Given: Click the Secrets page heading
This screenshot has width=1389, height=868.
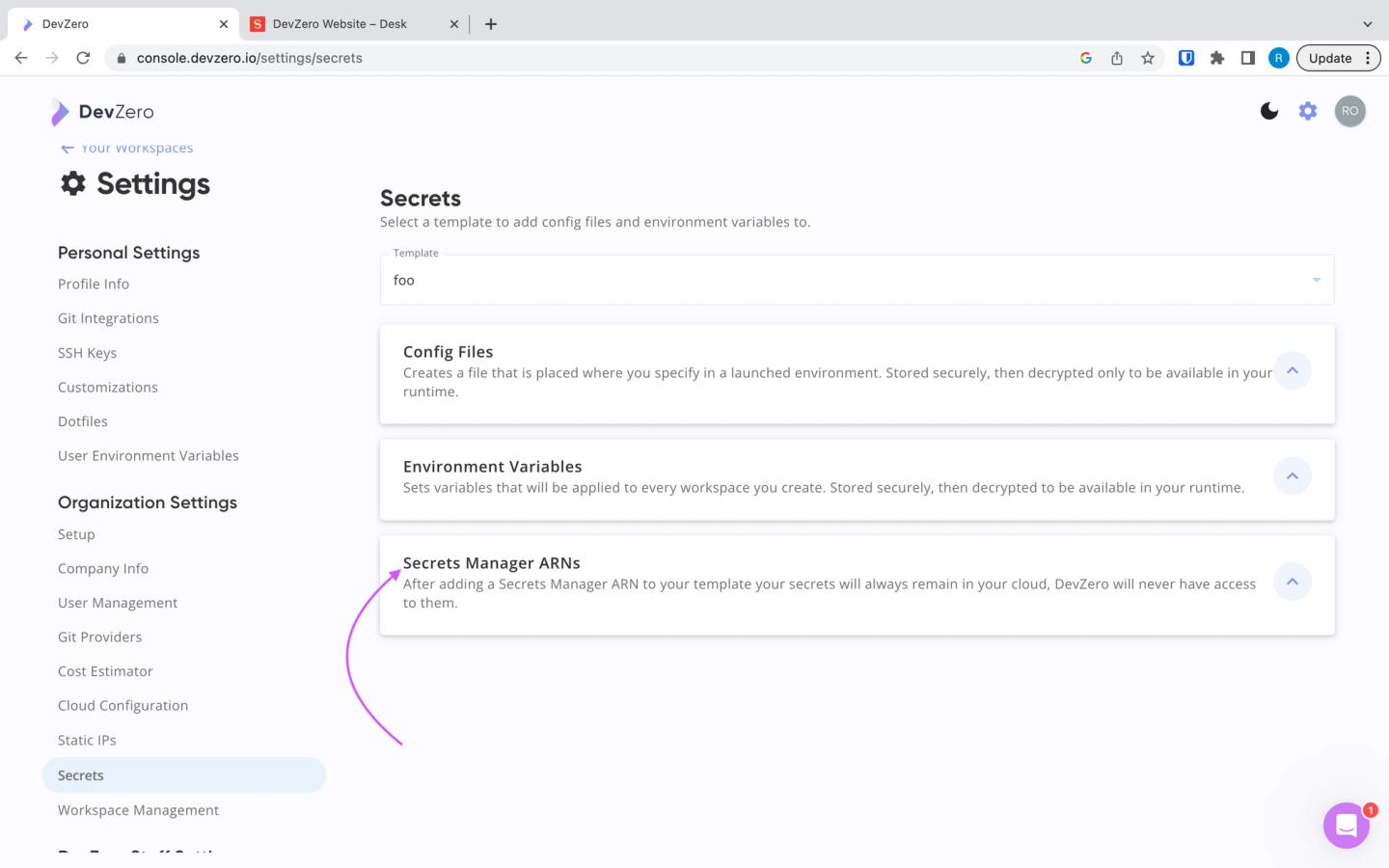Looking at the screenshot, I should pyautogui.click(x=421, y=199).
